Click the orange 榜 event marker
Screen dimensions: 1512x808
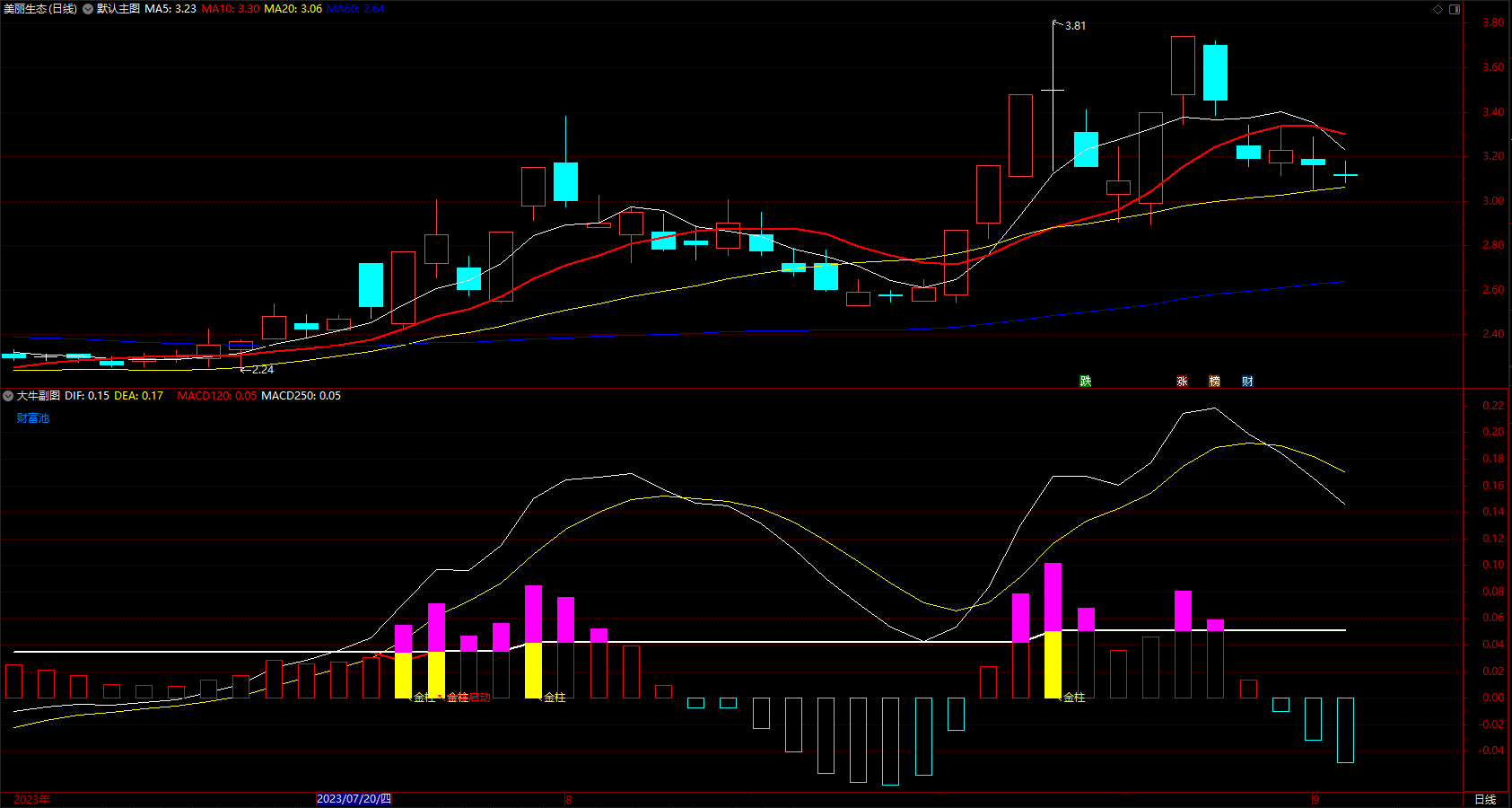click(1214, 382)
